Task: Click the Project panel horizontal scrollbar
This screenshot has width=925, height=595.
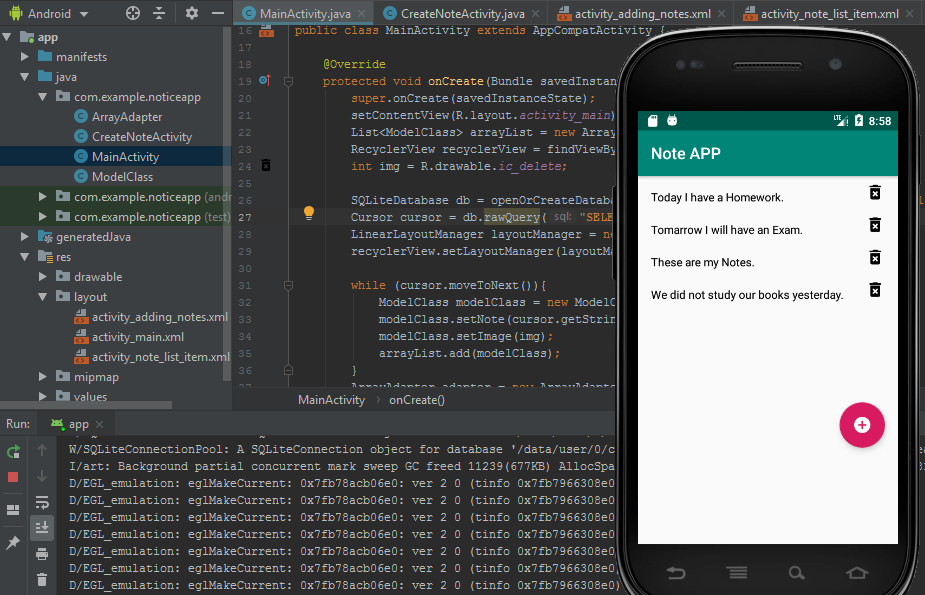Action: [86, 405]
